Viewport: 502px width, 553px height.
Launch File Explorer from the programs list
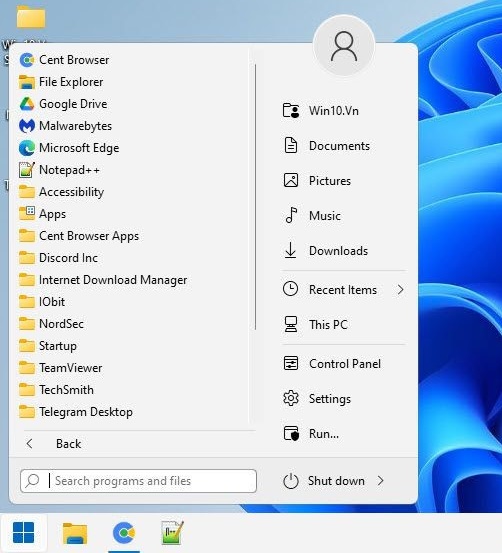point(61,82)
